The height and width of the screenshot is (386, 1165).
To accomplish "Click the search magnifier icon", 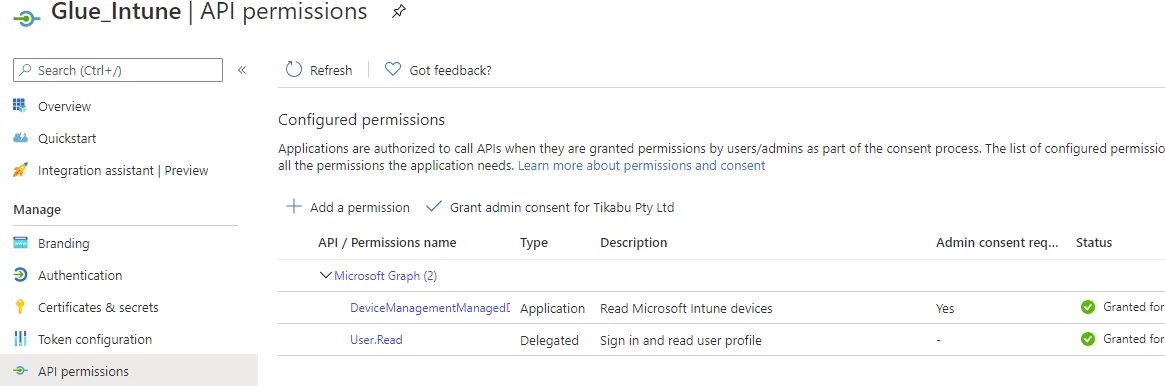I will (26, 70).
